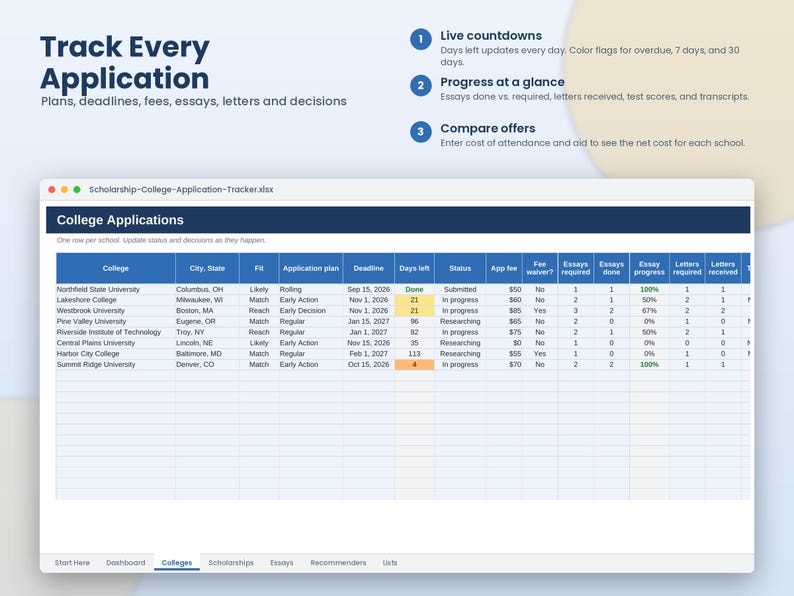The image size is (794, 596).
Task: Click the file name Scholarship-College-Application-Tracker.xlsx
Action: click(x=181, y=189)
